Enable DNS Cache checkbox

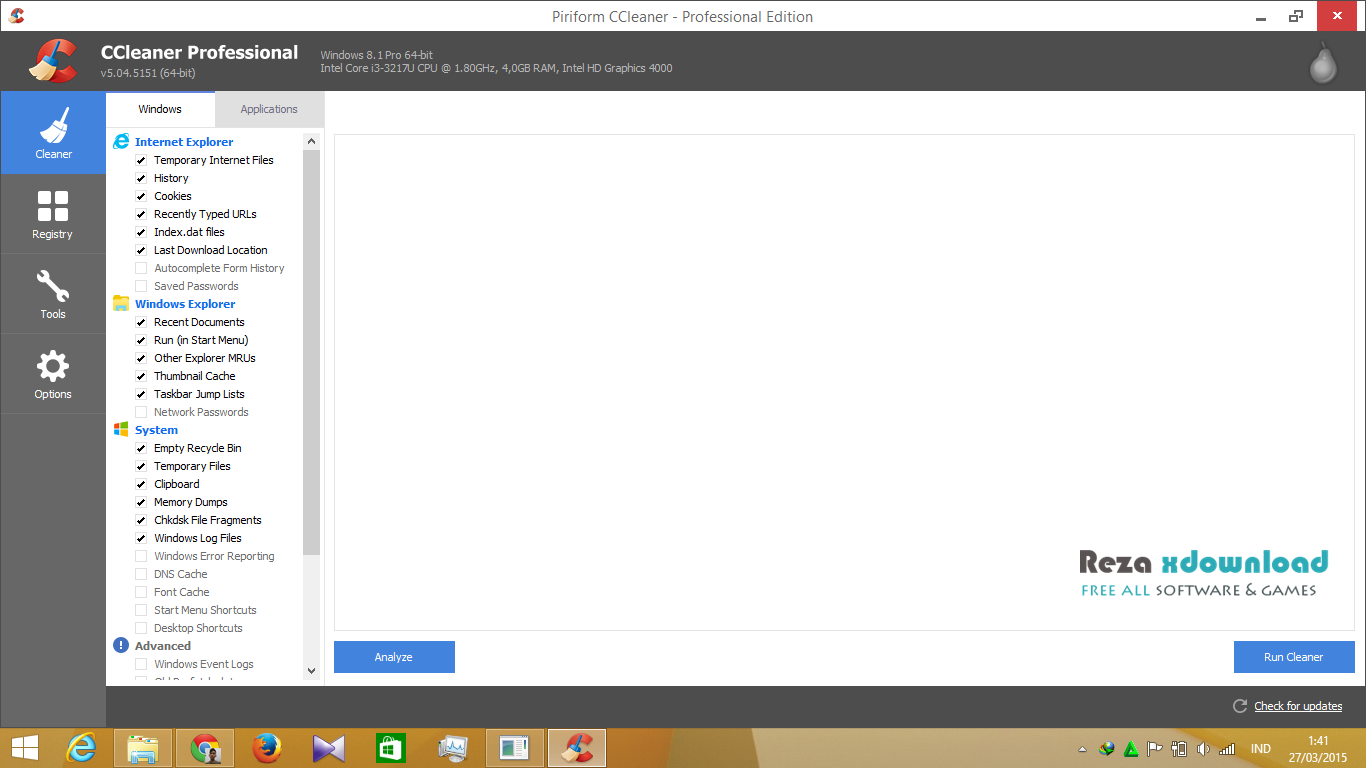pyautogui.click(x=141, y=574)
